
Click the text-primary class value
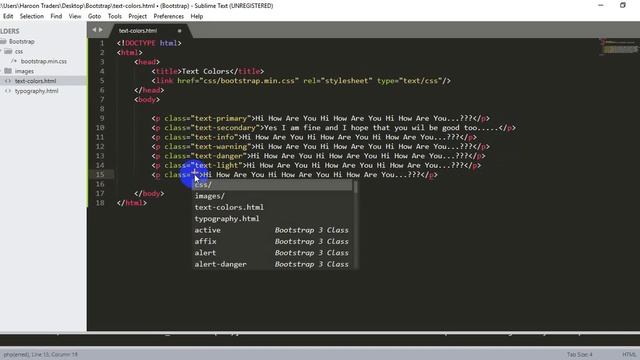click(220, 118)
